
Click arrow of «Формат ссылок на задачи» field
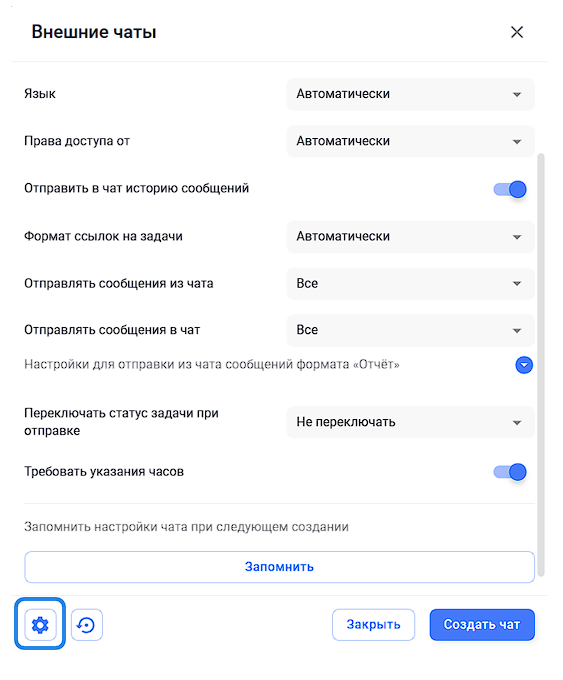517,237
